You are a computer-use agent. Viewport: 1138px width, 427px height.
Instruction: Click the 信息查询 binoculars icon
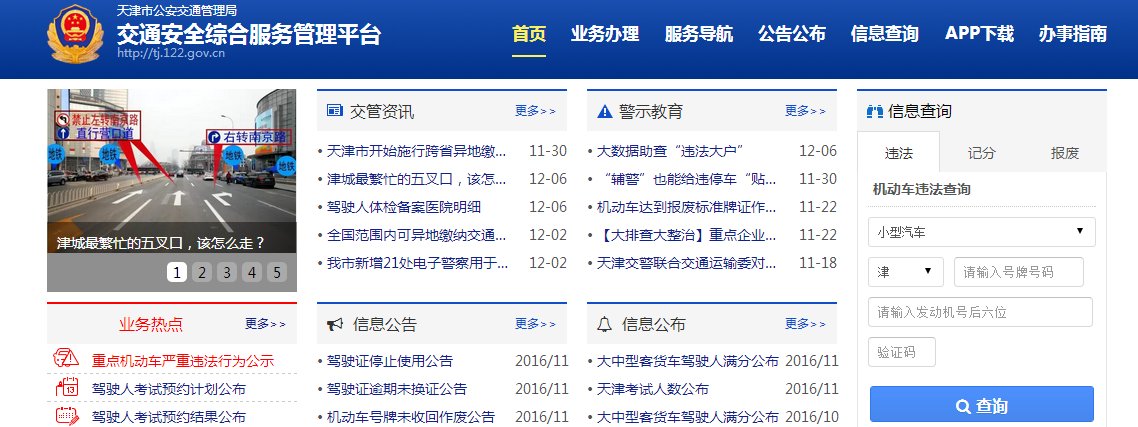coord(875,111)
